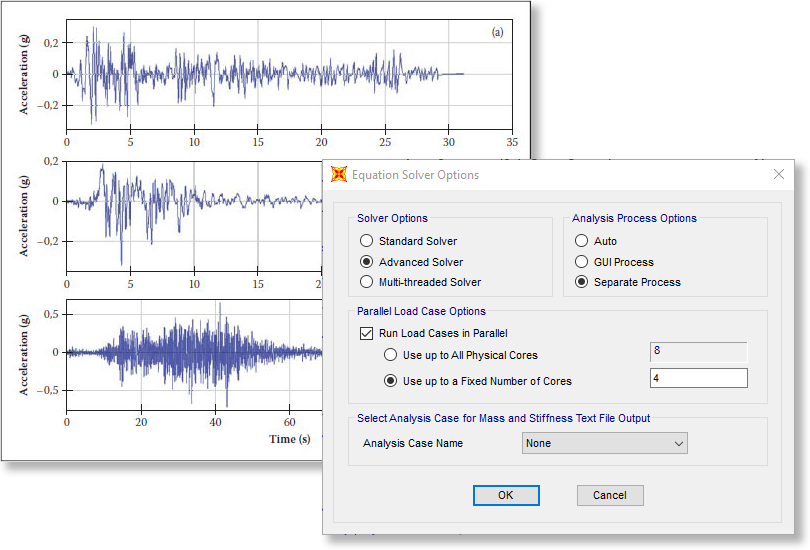Choose the Advanced Solver radio button
This screenshot has width=810, height=550.
(x=367, y=262)
